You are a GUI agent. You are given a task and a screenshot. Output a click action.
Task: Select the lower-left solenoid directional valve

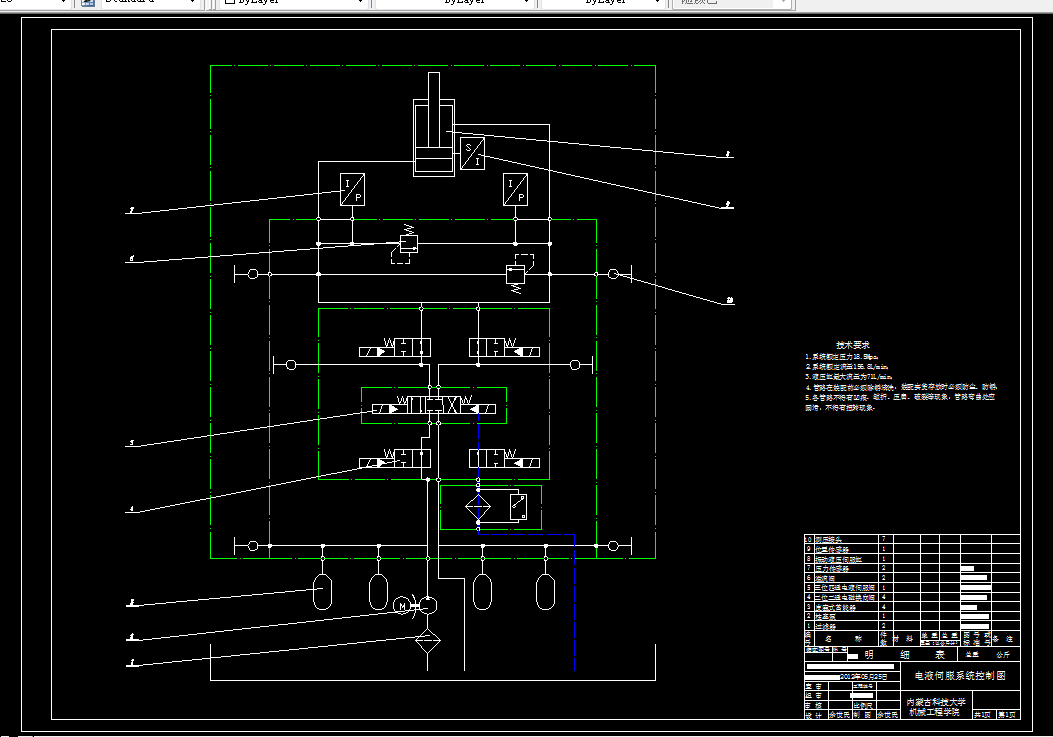pyautogui.click(x=395, y=458)
